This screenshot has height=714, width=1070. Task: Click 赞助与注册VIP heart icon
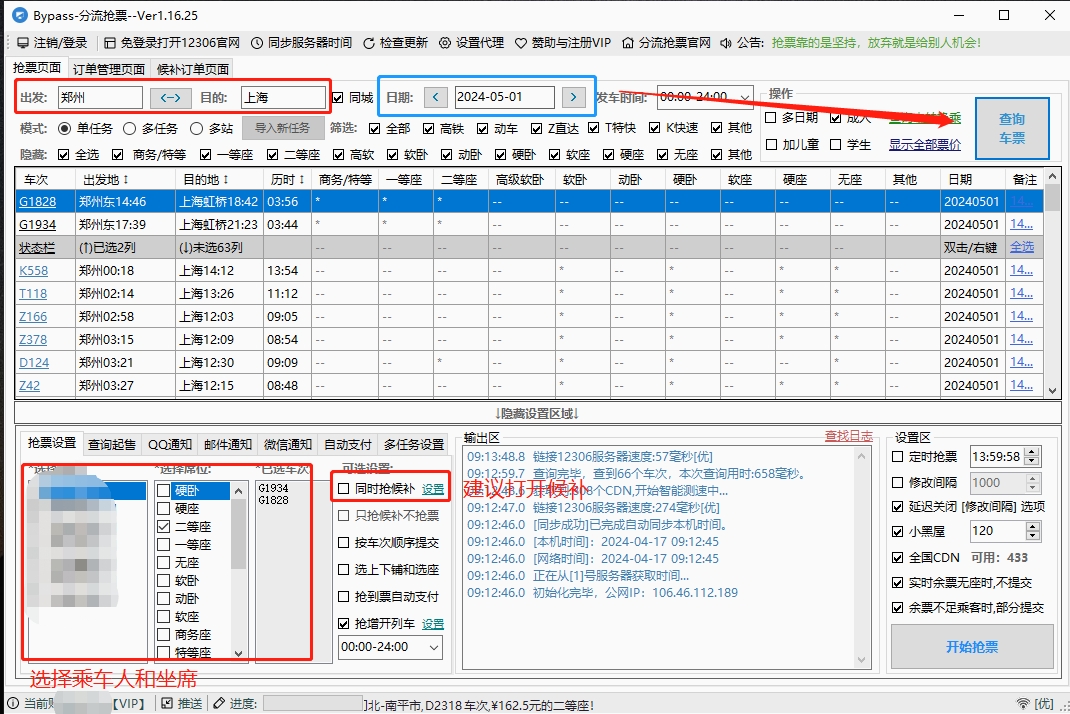(521, 43)
